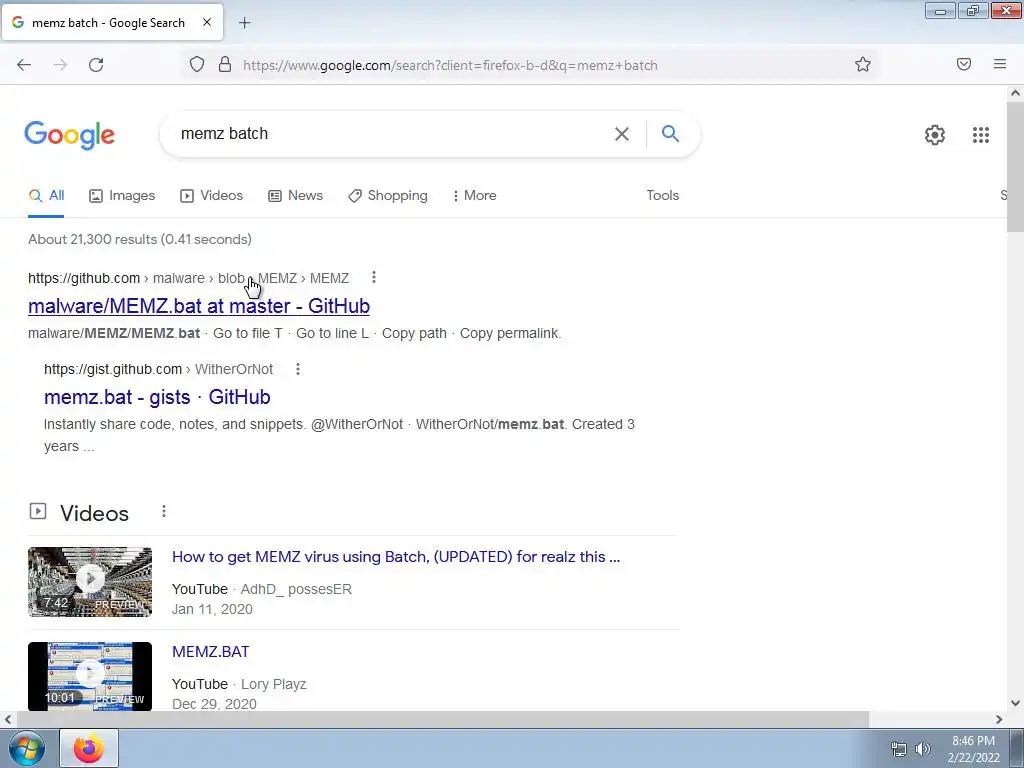Open the Videos section three-dot menu

164,511
